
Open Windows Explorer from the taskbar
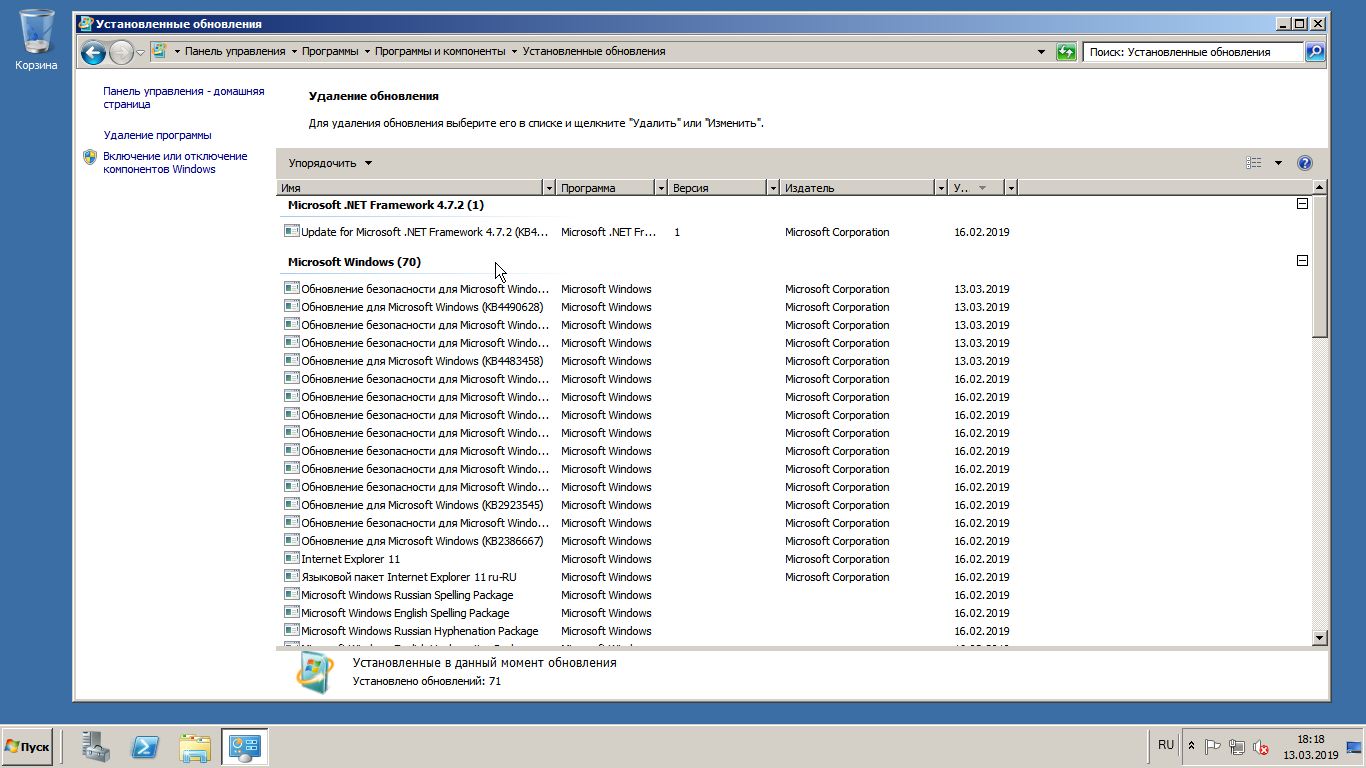[x=195, y=747]
